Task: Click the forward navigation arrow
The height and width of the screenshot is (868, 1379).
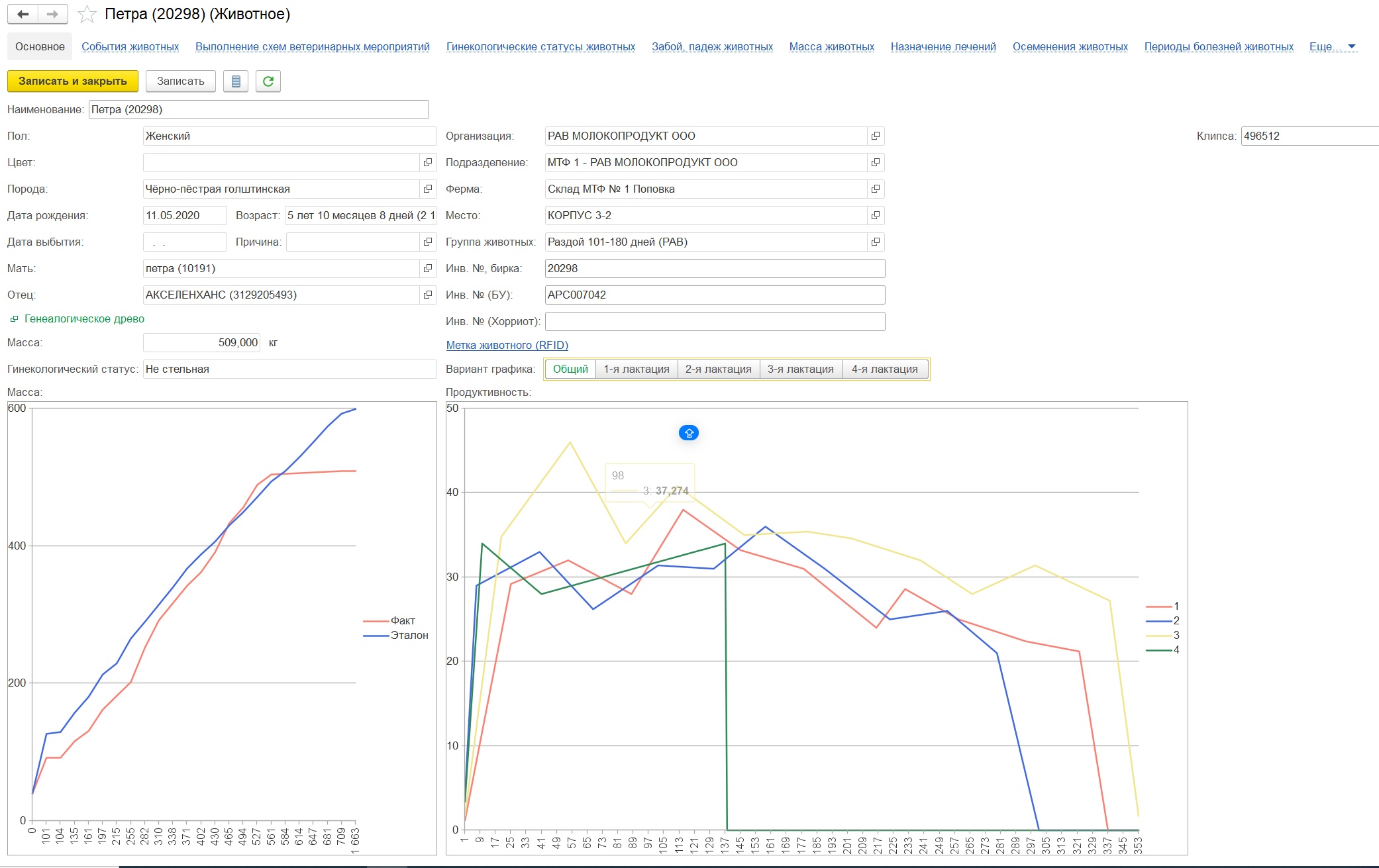Action: click(x=52, y=14)
